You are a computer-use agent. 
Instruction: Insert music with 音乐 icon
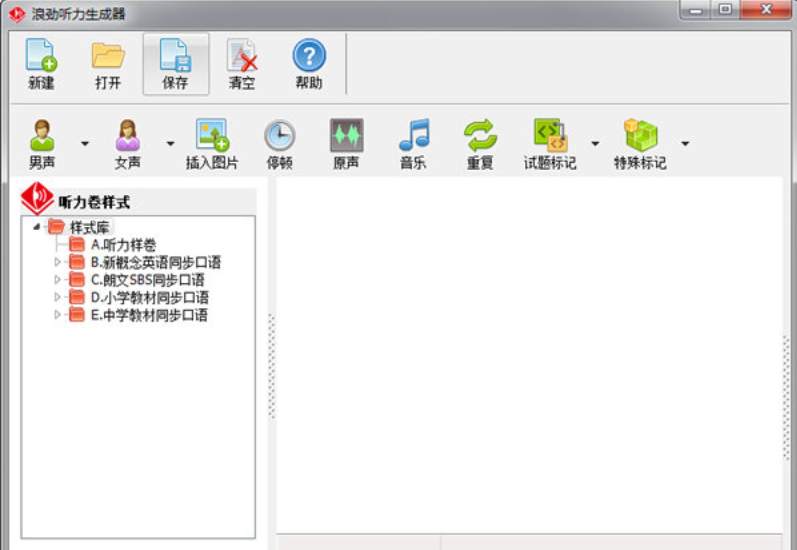tap(413, 144)
